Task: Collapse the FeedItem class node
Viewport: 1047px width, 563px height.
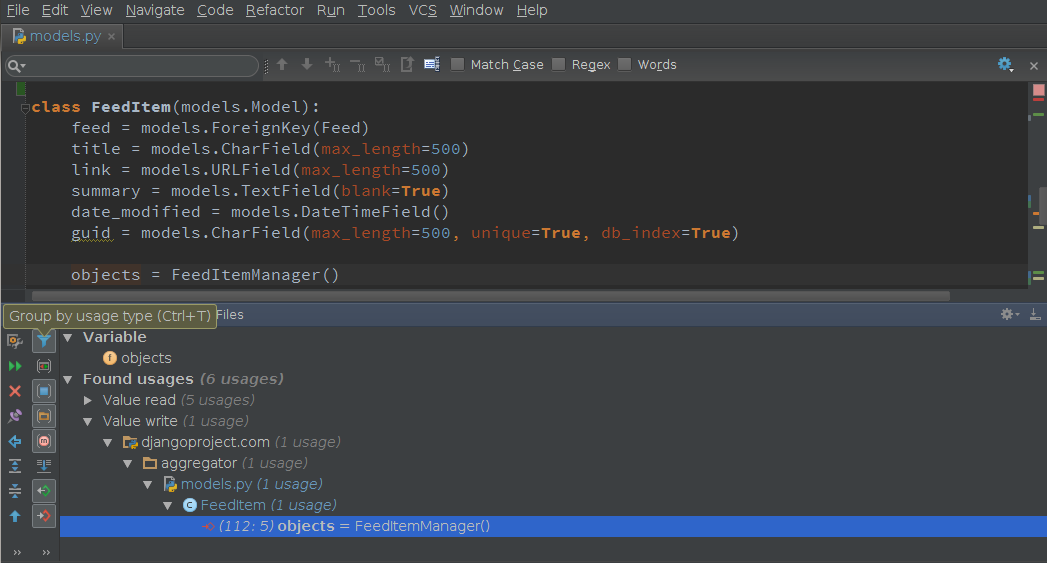Action: [168, 506]
